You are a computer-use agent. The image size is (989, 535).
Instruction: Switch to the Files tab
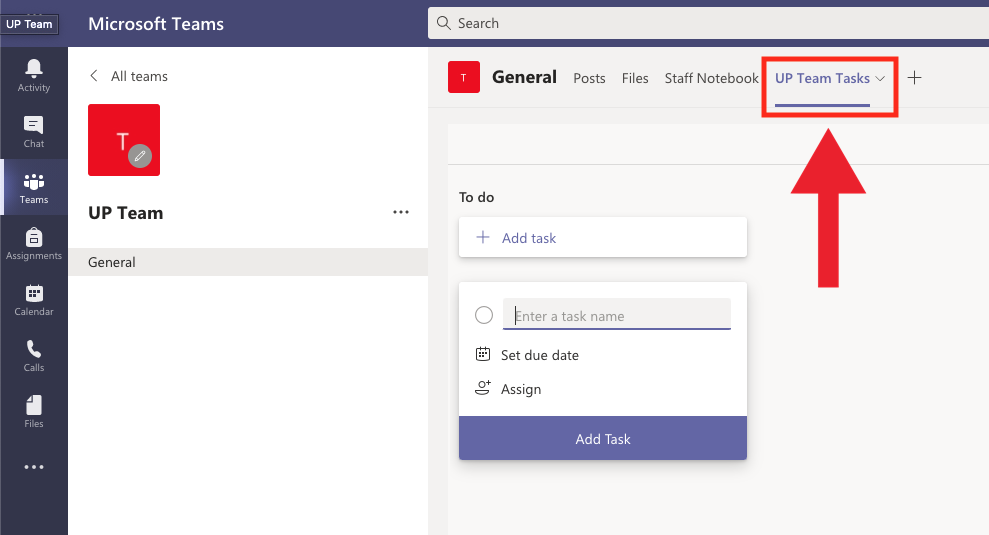(x=635, y=78)
